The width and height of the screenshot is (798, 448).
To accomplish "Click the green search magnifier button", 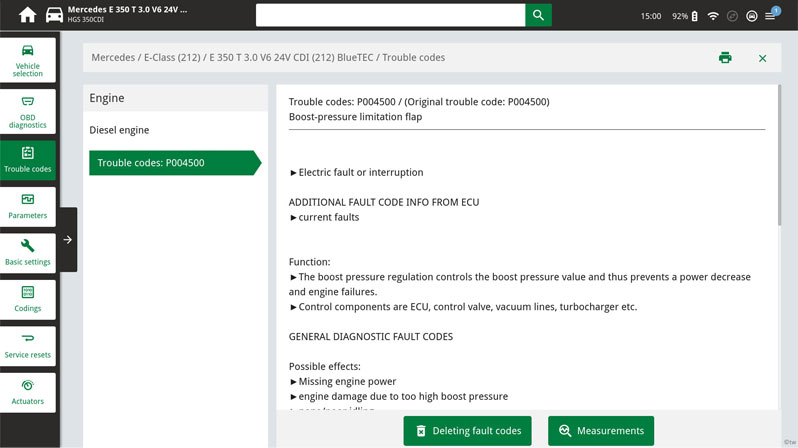I will point(538,15).
